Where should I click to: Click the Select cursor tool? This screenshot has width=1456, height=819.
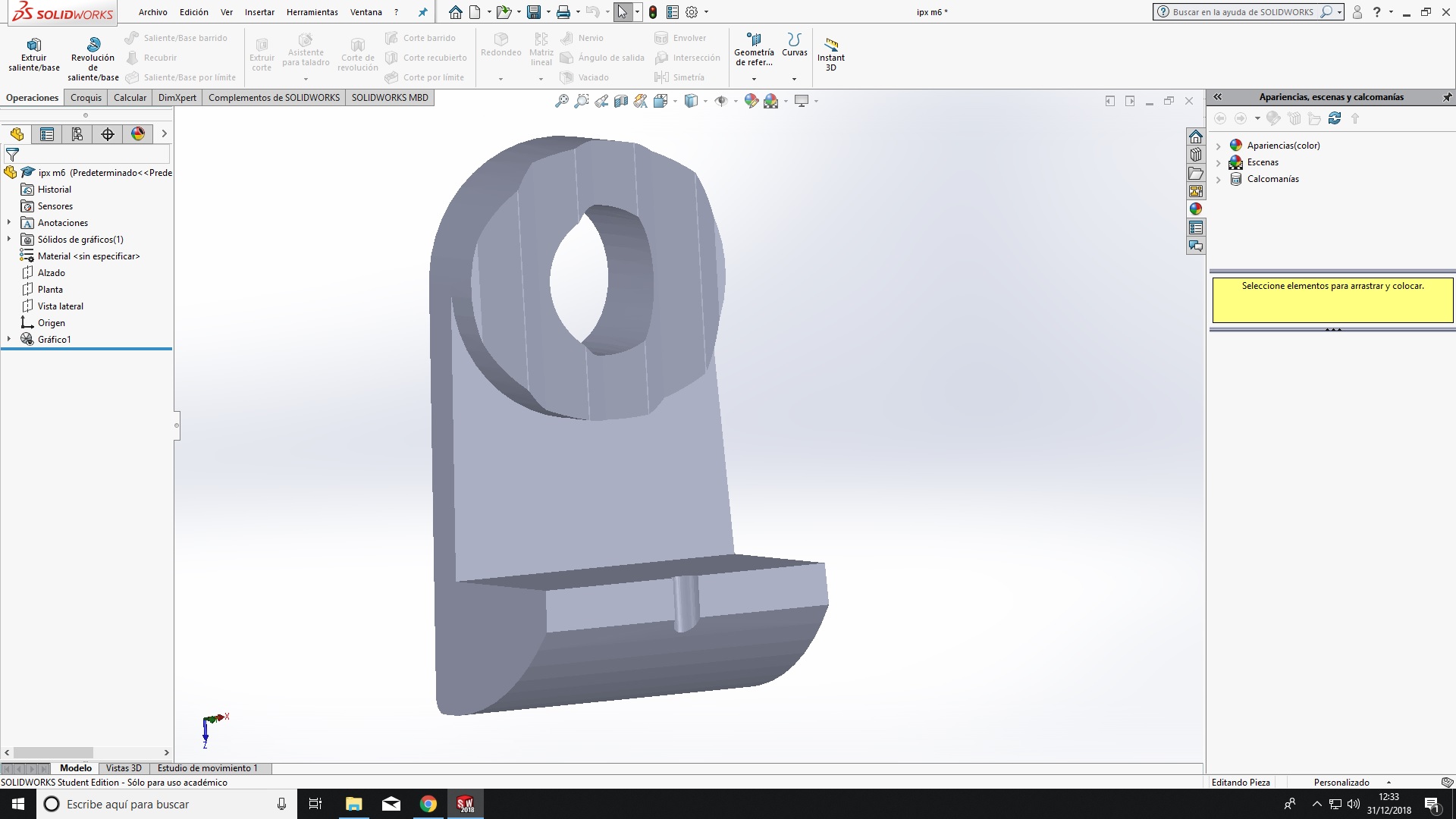pos(623,12)
